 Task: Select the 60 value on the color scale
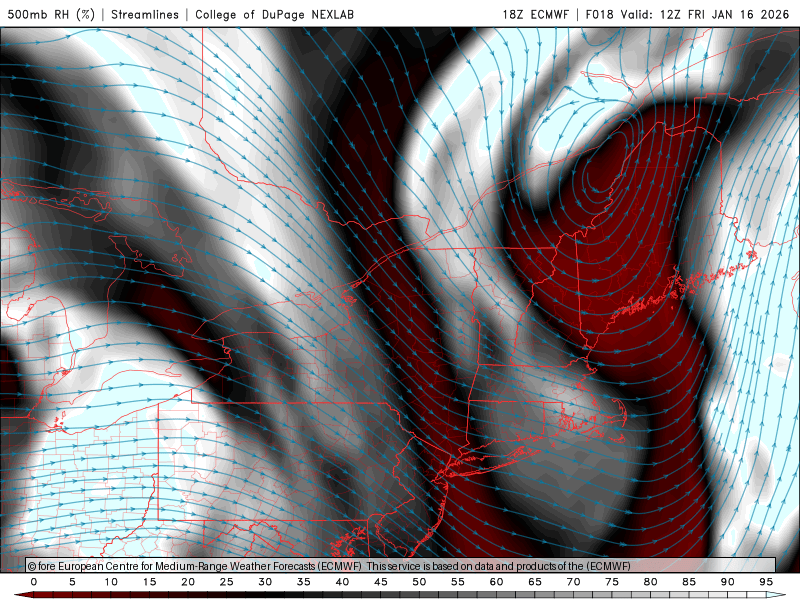click(496, 582)
